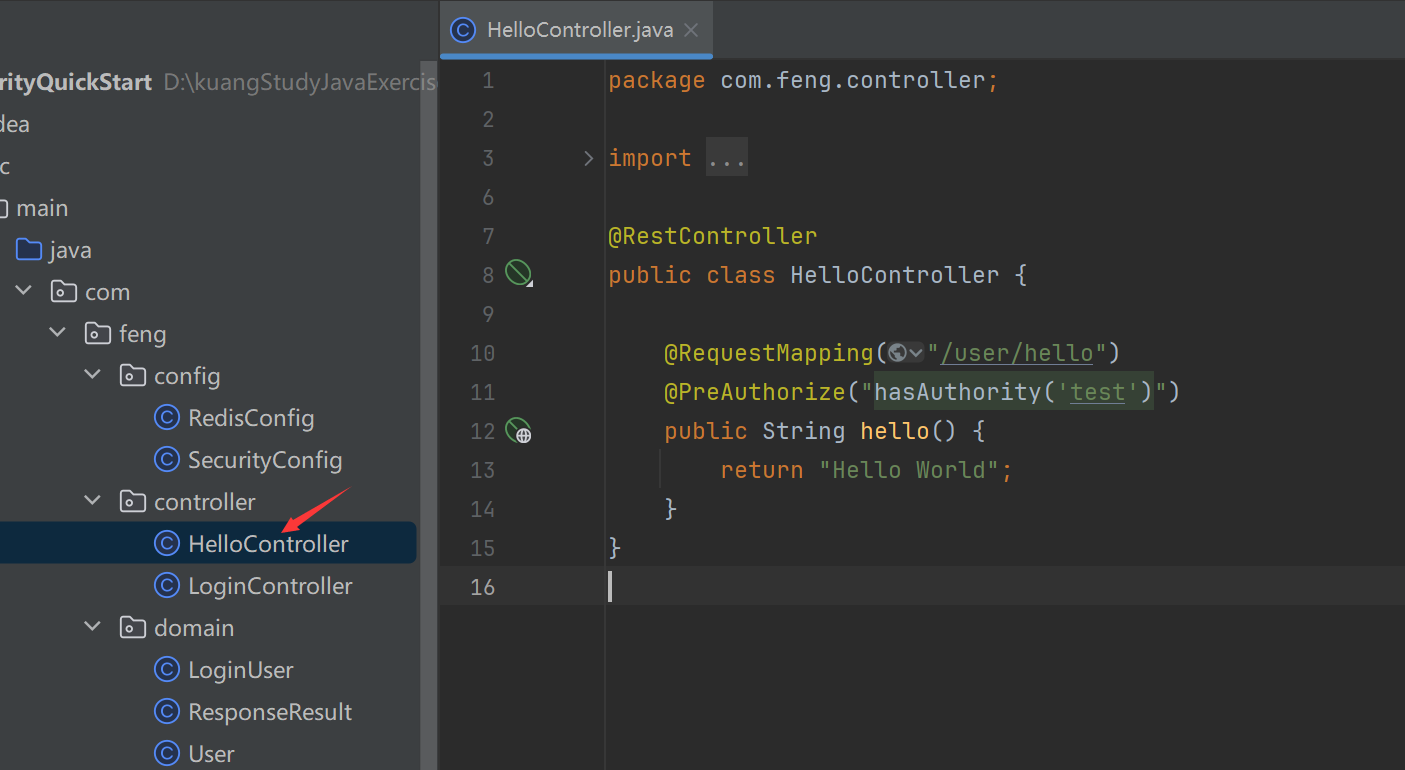This screenshot has height=770, width=1405.
Task: Click the com package icon
Action: 64,292
